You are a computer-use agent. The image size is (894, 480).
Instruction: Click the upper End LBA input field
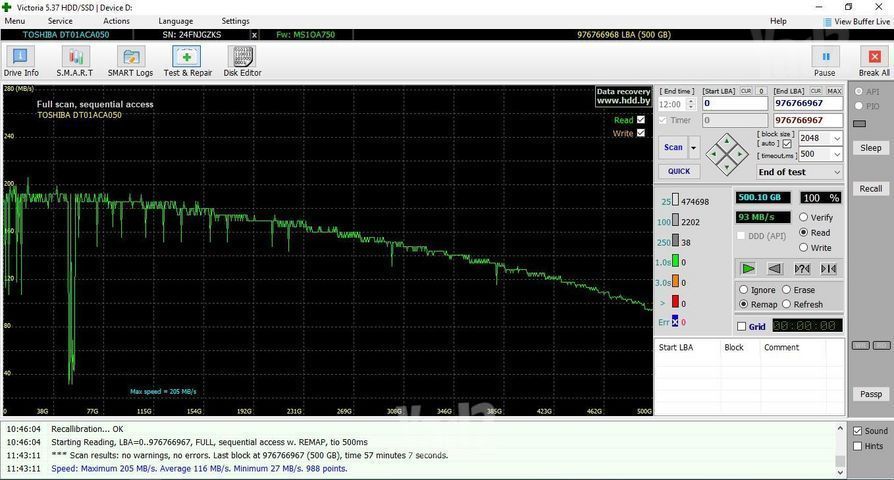pos(808,104)
